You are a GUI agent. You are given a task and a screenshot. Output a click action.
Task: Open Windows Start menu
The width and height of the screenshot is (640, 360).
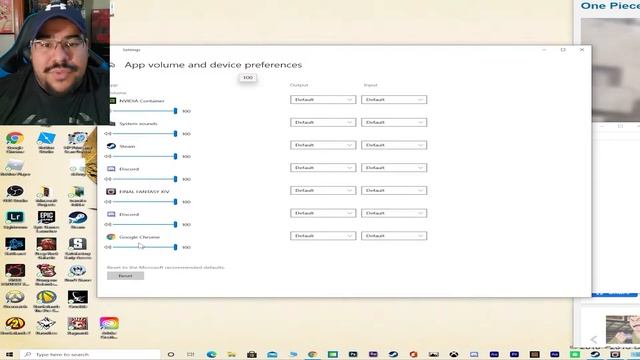[x=9, y=354]
